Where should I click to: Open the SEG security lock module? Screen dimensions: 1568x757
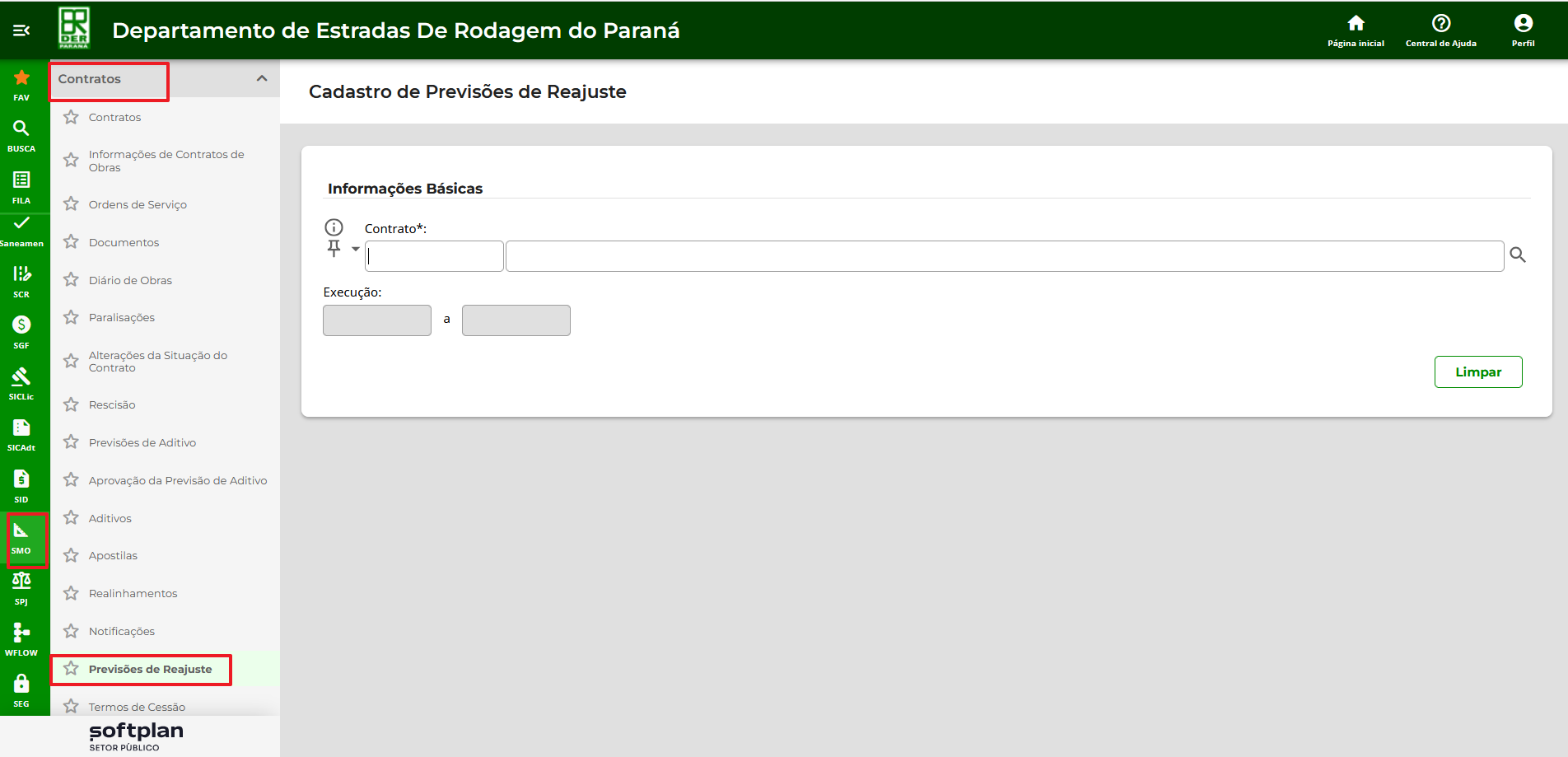click(x=21, y=689)
